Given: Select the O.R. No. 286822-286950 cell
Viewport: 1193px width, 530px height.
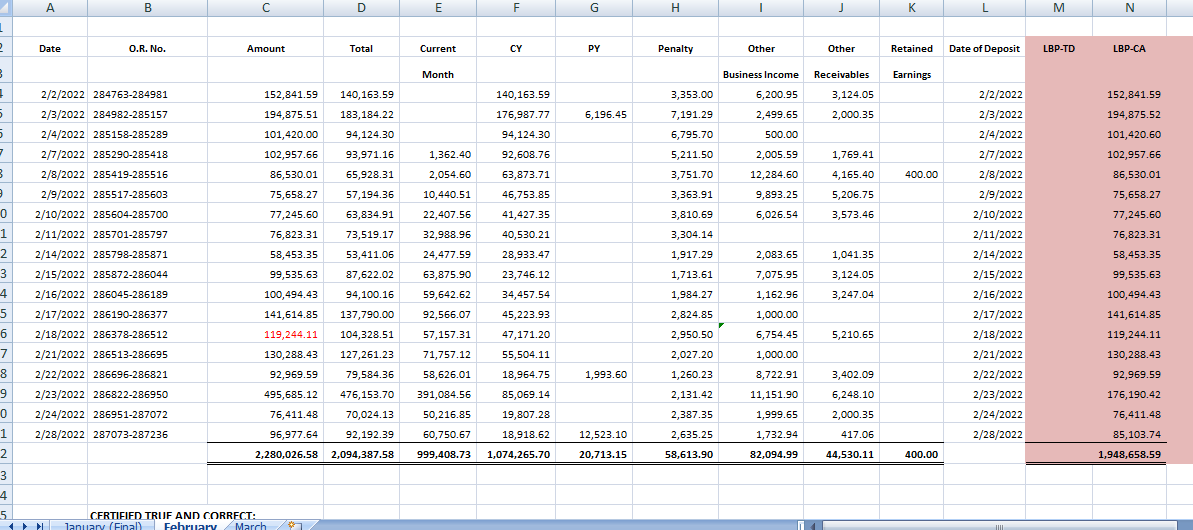Looking at the screenshot, I should click(x=148, y=394).
